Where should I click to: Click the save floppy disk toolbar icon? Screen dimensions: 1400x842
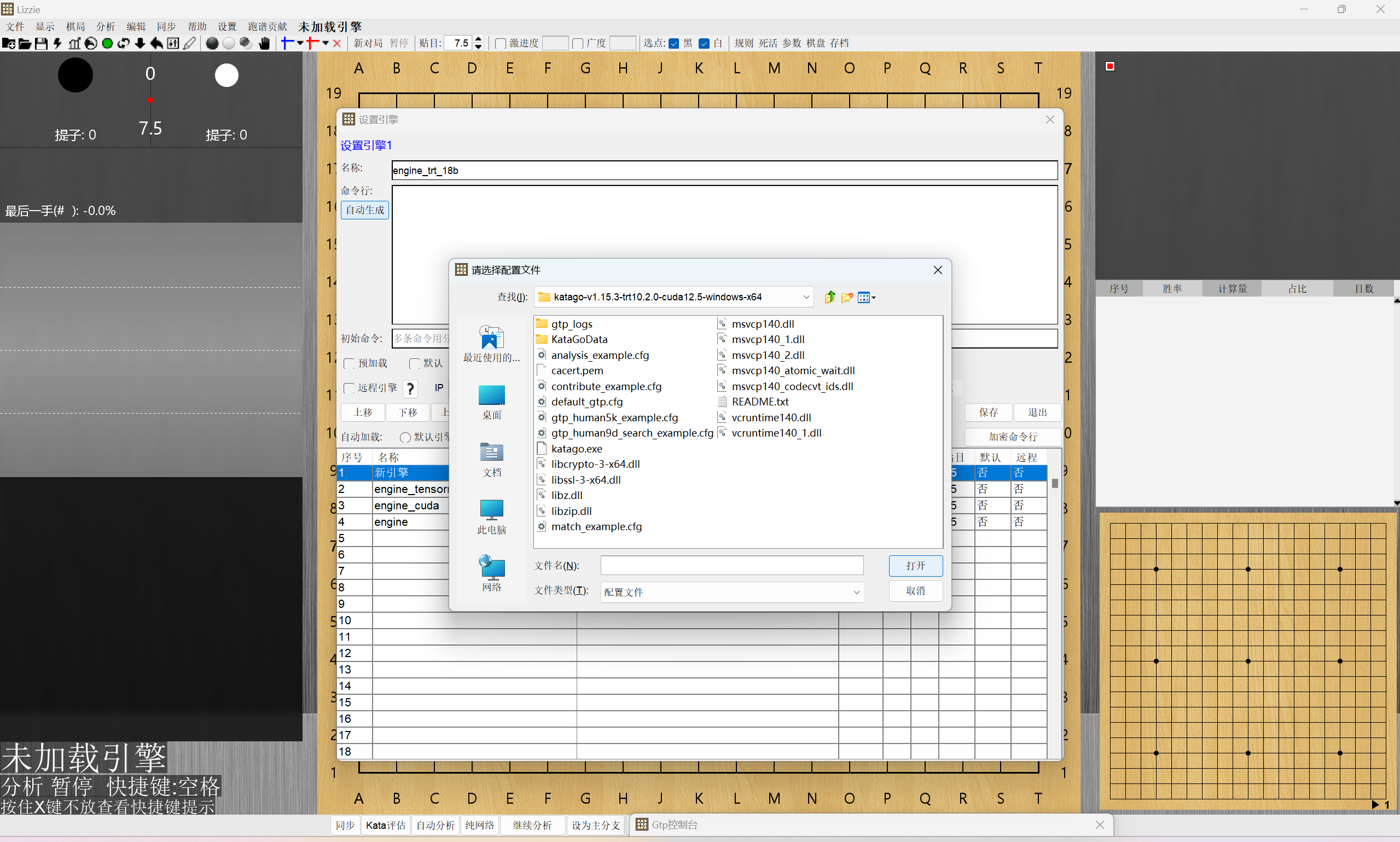tap(41, 43)
